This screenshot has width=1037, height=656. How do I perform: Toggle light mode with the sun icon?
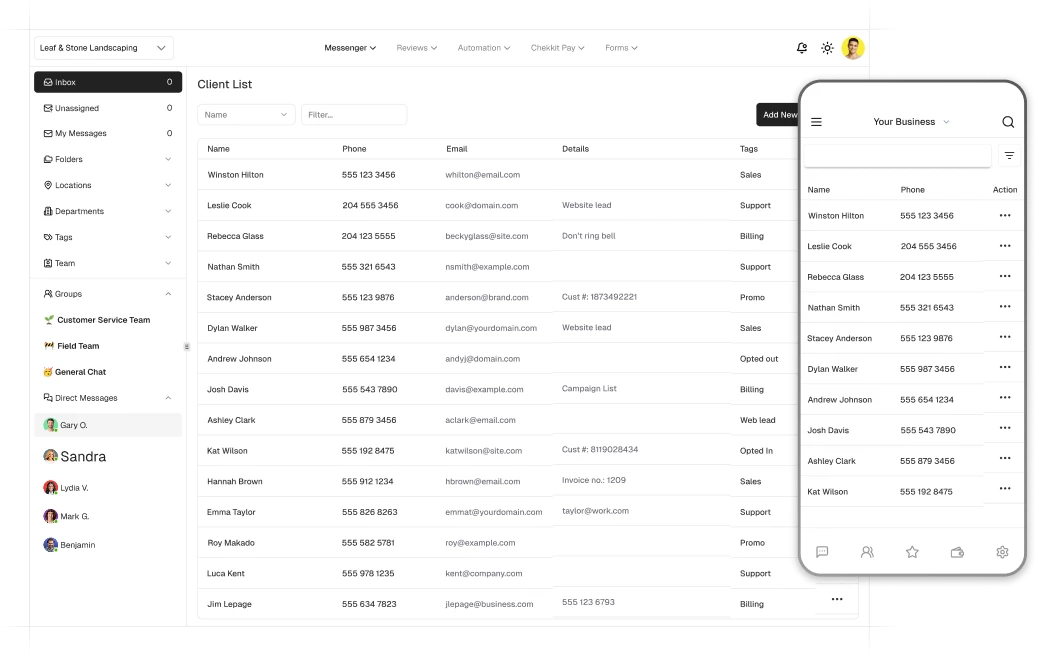point(827,47)
